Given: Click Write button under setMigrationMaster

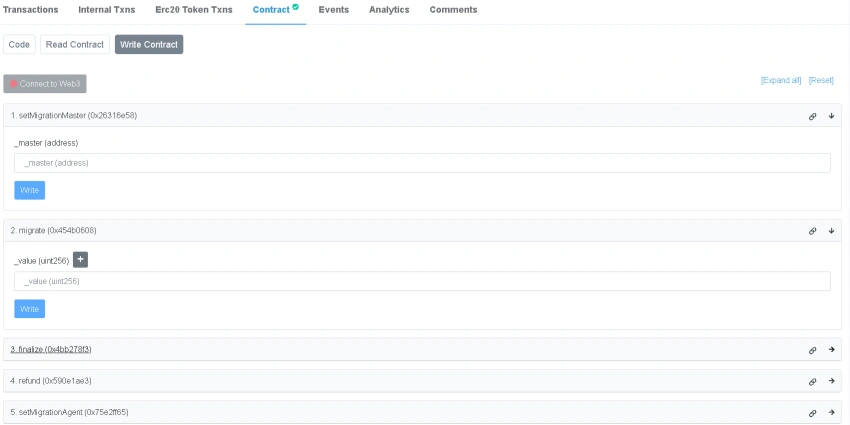Looking at the screenshot, I should coord(29,190).
